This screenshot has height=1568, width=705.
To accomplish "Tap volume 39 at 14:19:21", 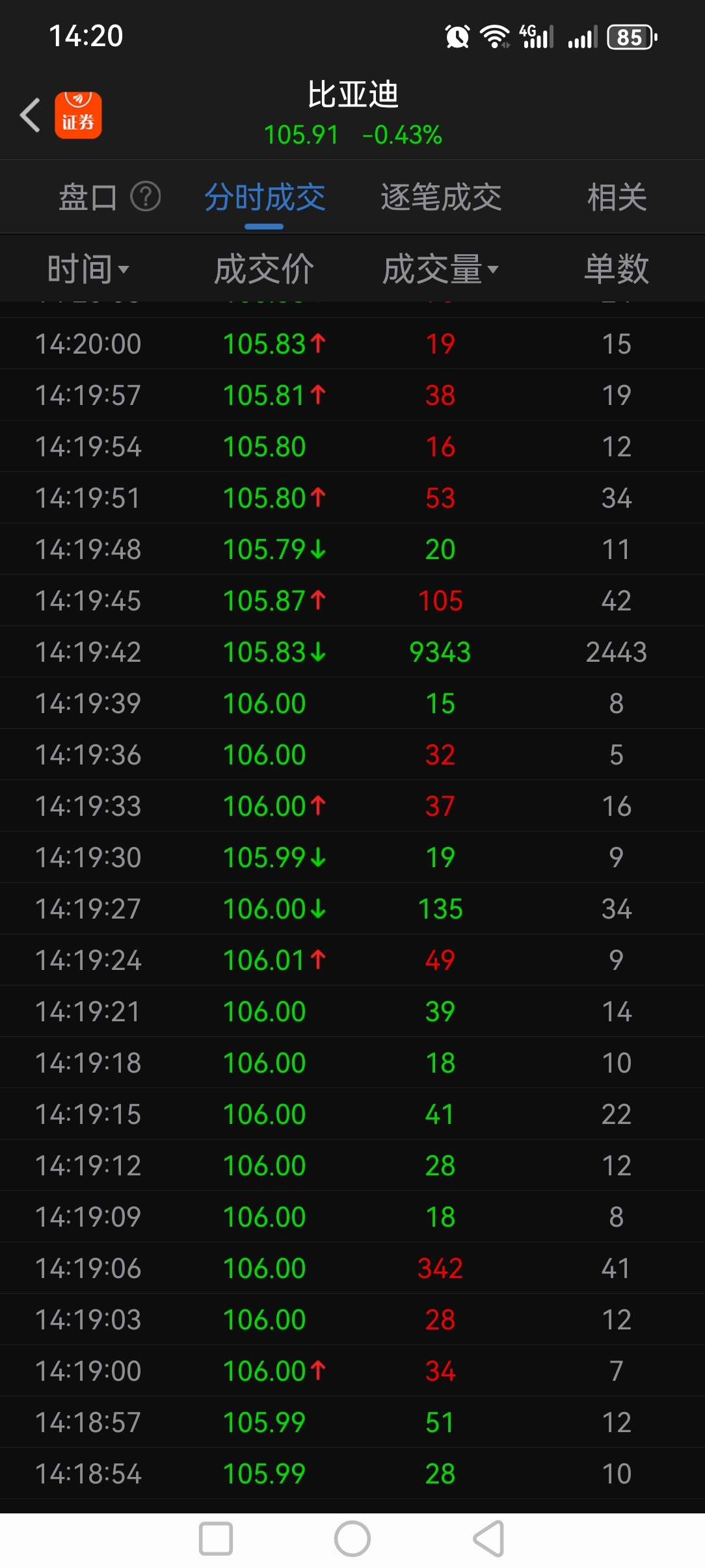I will point(440,1012).
